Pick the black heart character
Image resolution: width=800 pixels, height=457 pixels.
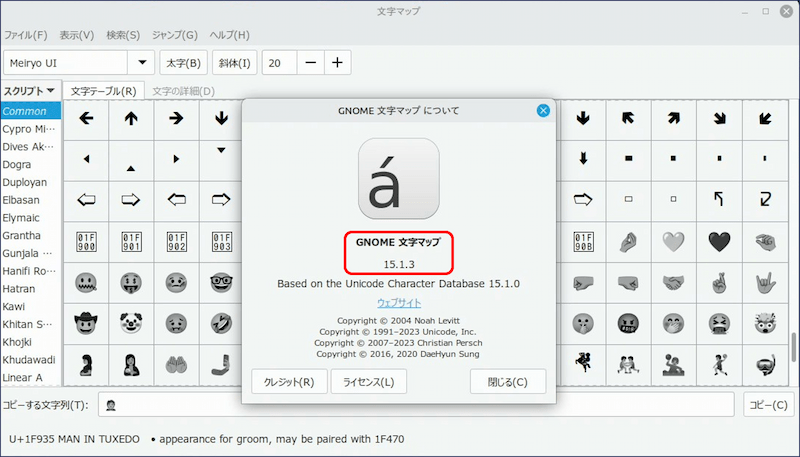click(x=719, y=241)
